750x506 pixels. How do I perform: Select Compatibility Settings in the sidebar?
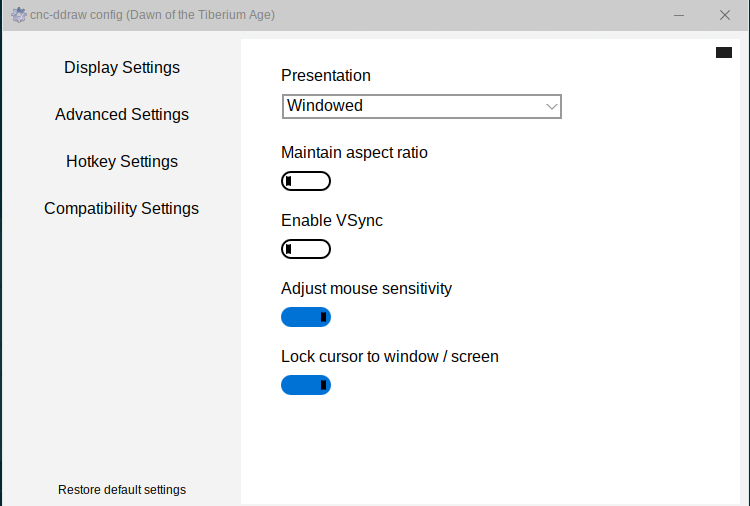pyautogui.click(x=121, y=209)
